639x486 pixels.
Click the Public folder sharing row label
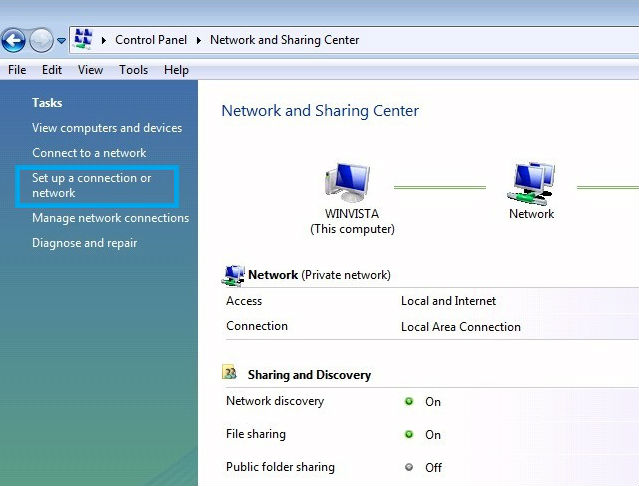(280, 467)
